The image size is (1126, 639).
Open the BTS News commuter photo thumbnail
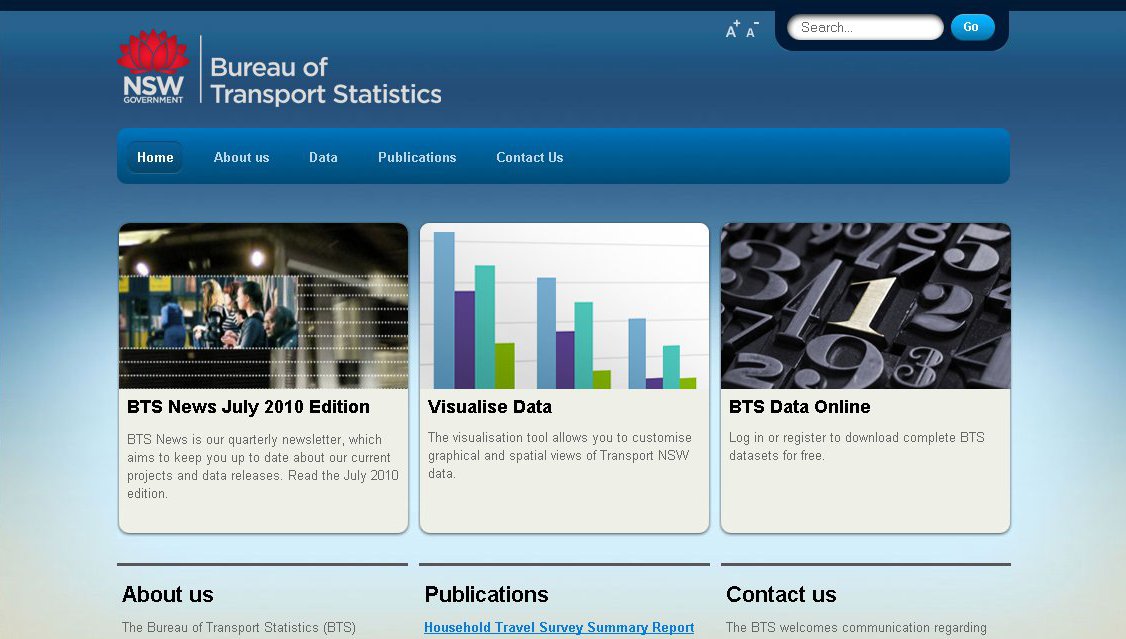[x=263, y=305]
